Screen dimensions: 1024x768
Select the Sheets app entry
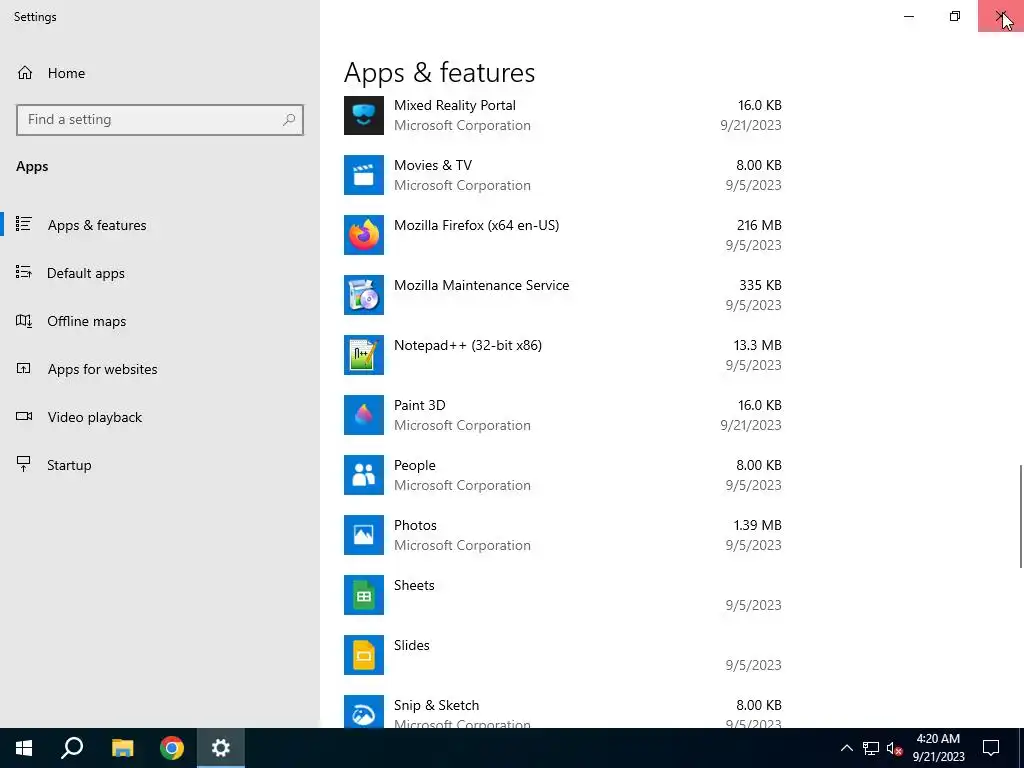563,596
